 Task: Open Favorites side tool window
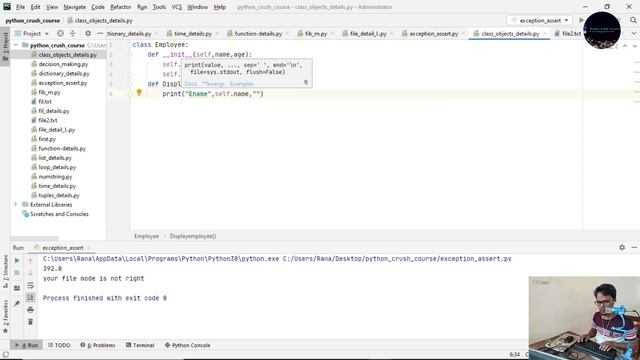[5, 316]
